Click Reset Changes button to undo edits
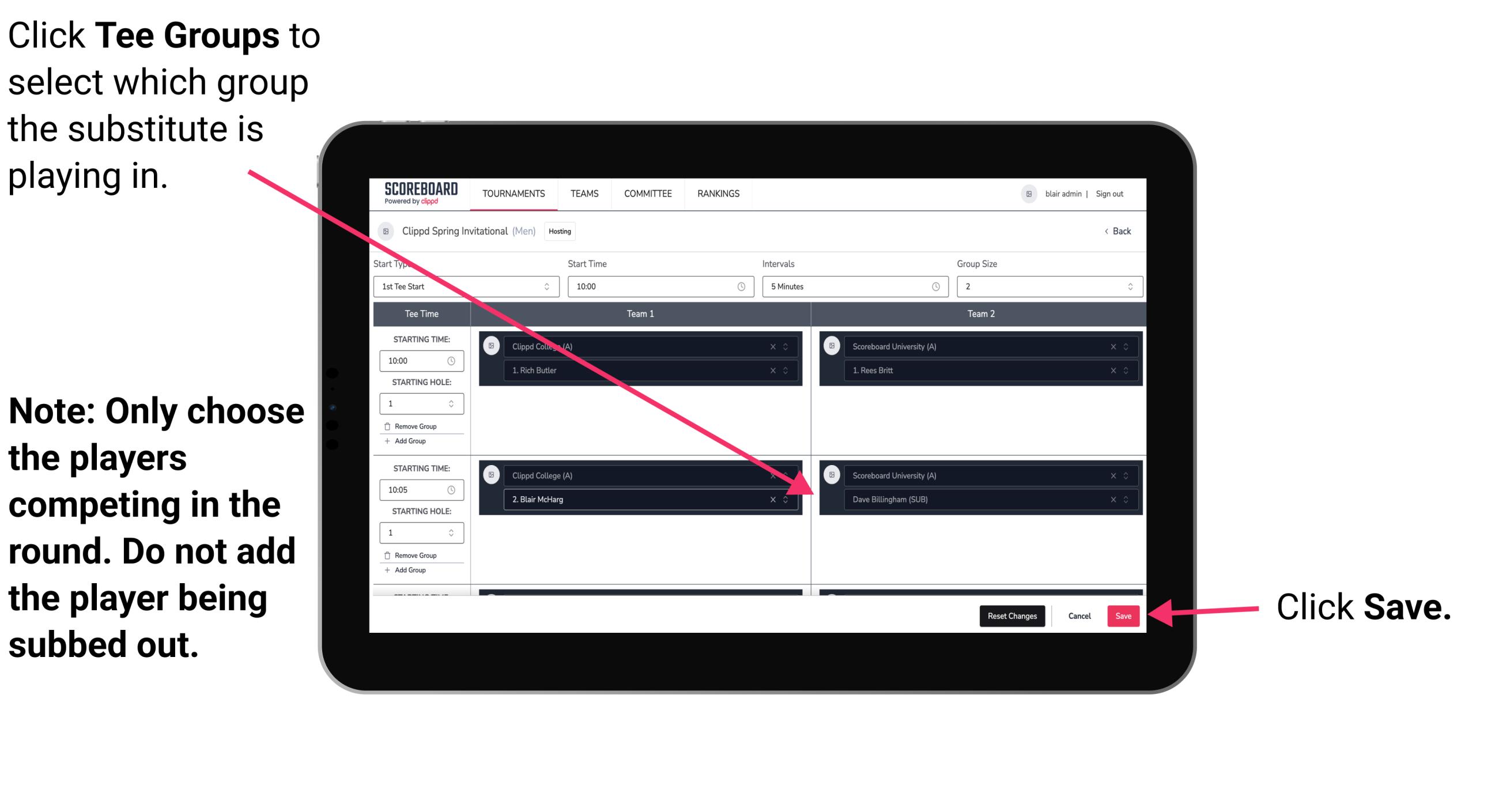Viewport: 1510px width, 812px height. coord(1009,616)
